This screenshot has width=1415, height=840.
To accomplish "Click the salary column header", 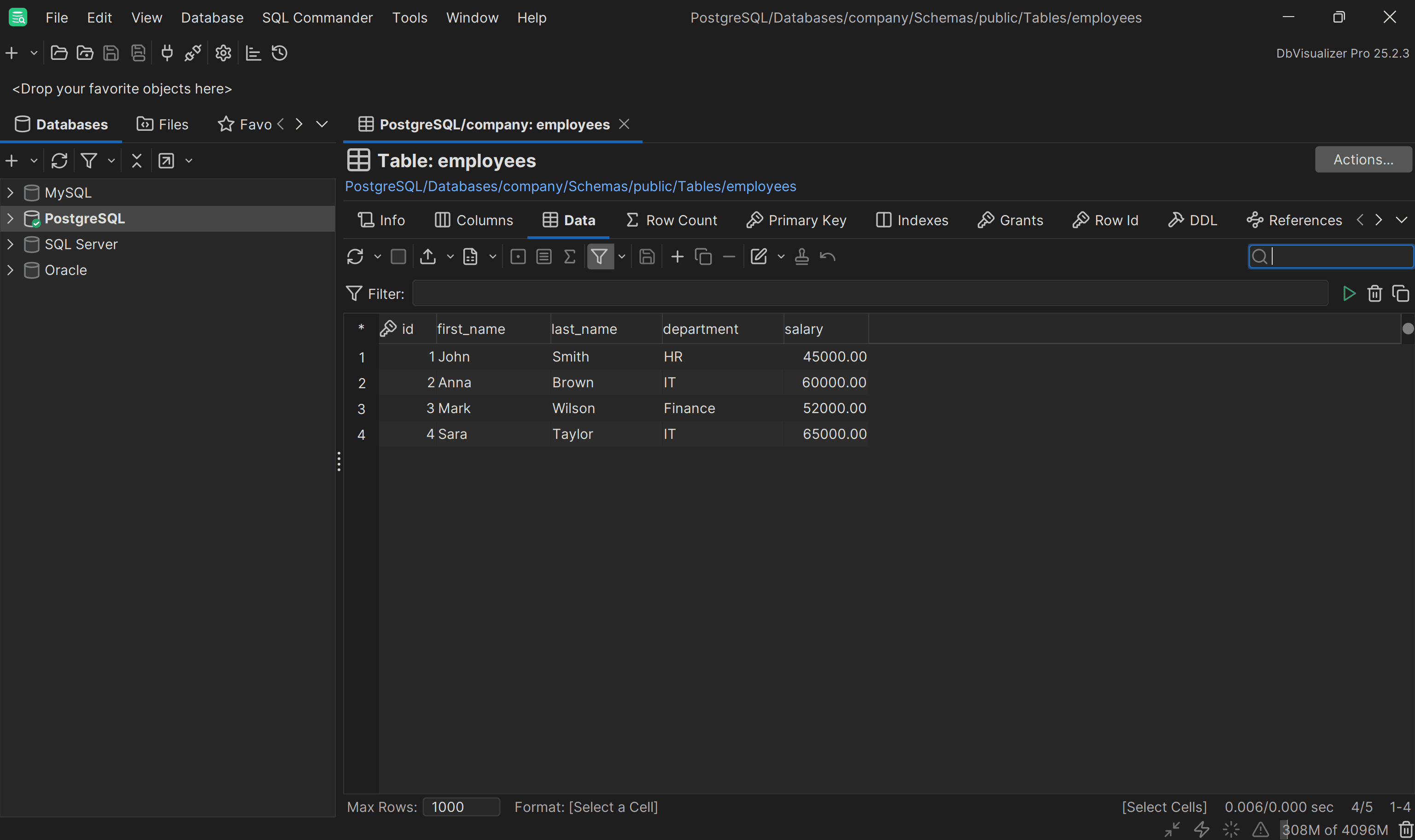I will 826,329.
